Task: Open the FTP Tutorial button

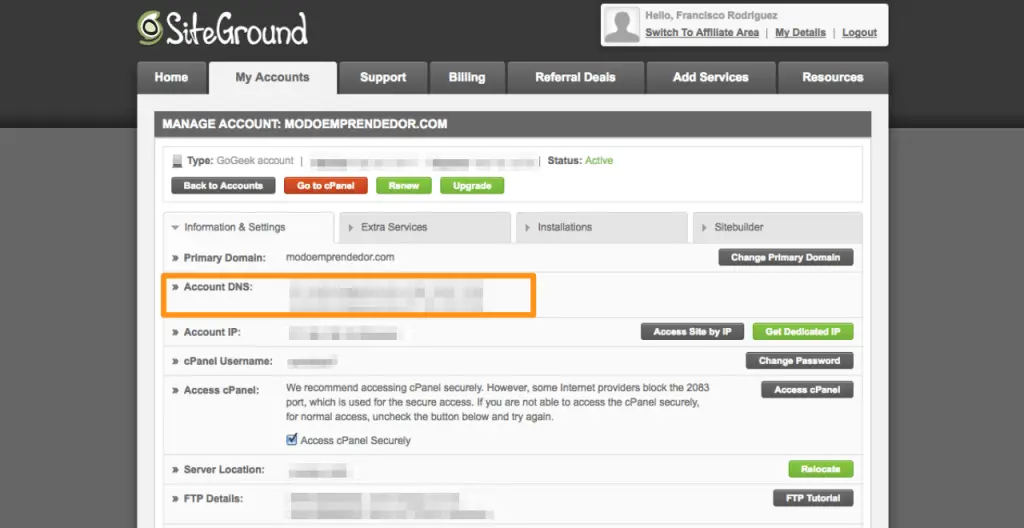Action: point(813,499)
